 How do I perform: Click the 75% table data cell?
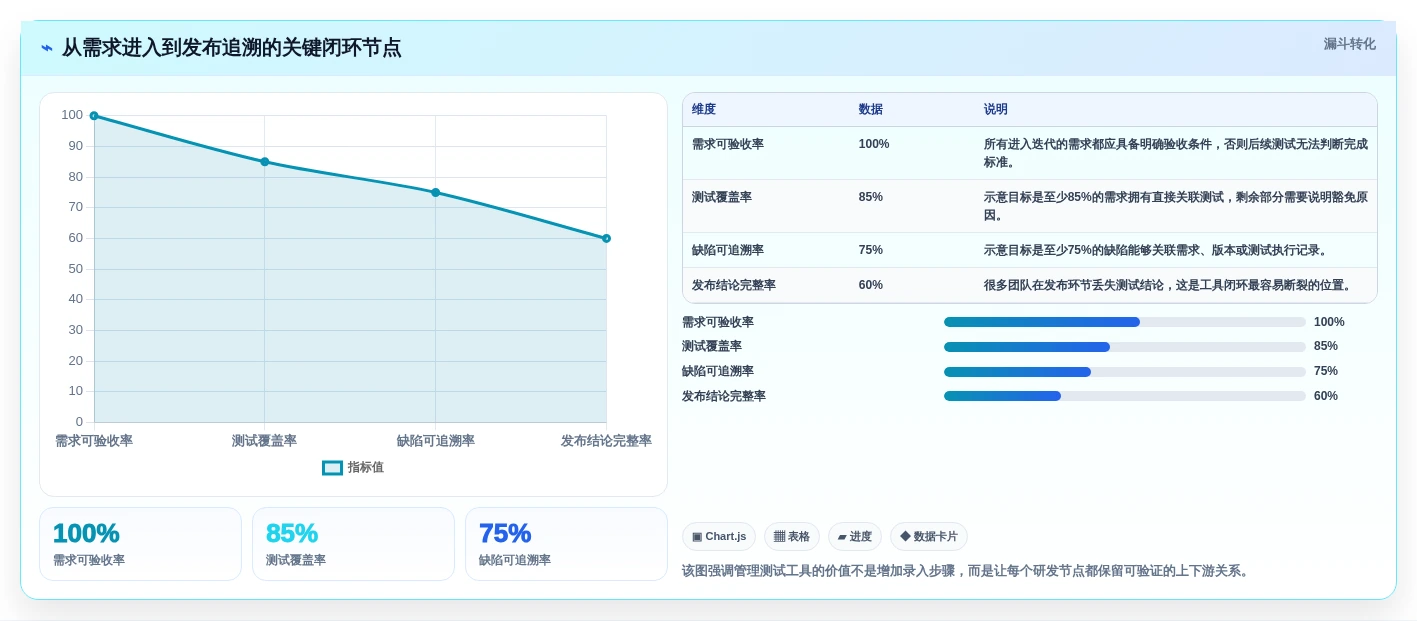click(x=871, y=251)
